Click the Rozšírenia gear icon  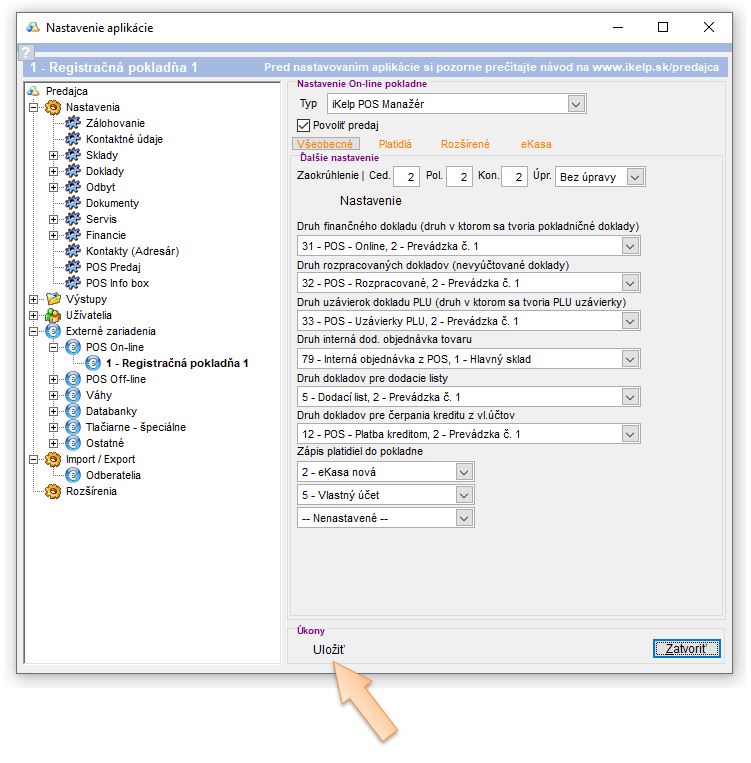point(53,491)
